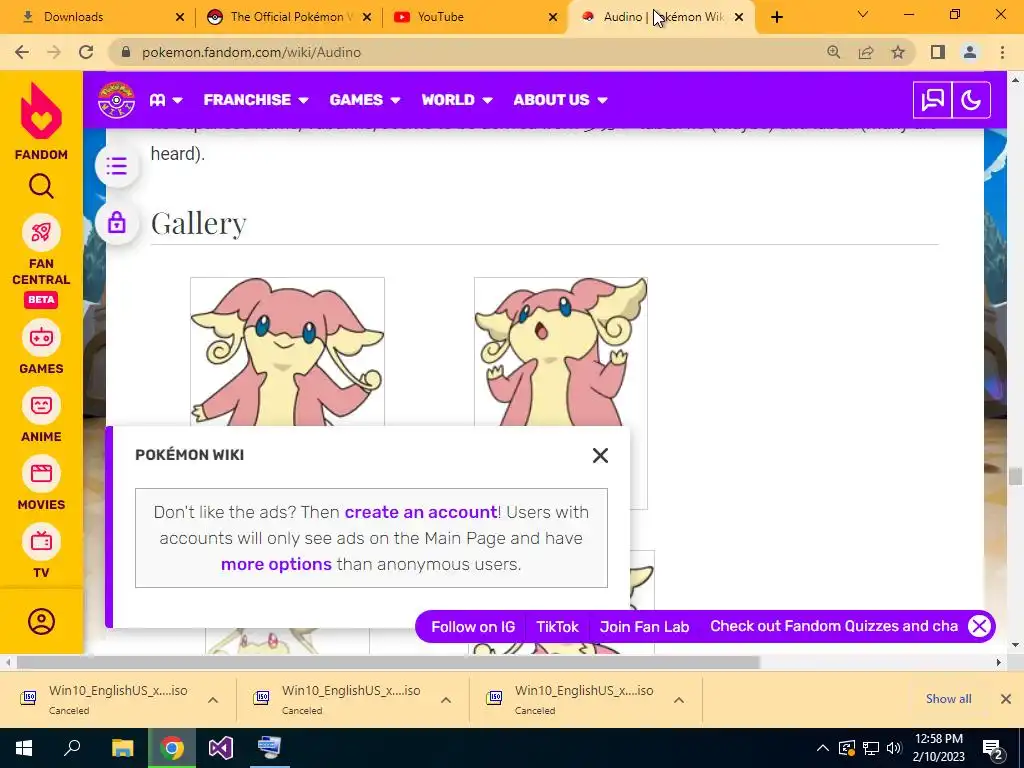Click the vertical scrollbar thumb

click(x=1015, y=476)
